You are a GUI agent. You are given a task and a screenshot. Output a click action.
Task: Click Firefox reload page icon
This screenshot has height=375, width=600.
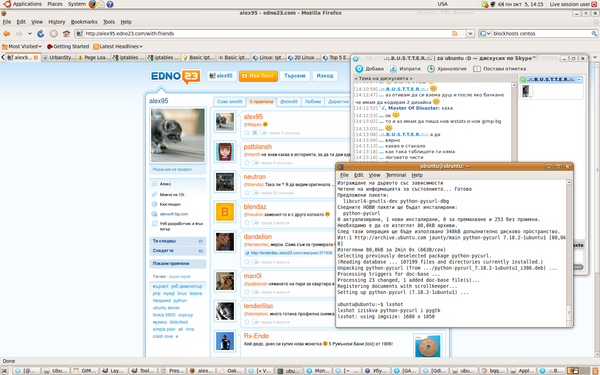(x=41, y=34)
